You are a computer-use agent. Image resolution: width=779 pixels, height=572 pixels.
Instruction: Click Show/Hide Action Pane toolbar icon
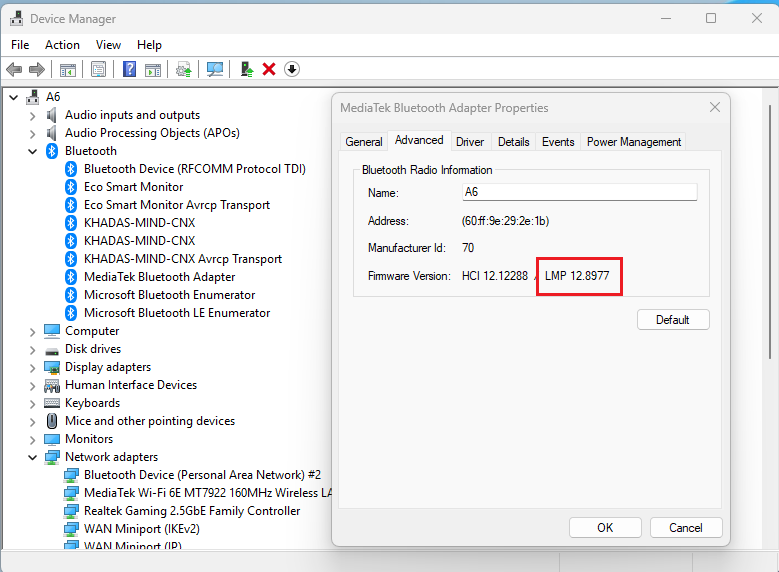tap(153, 70)
